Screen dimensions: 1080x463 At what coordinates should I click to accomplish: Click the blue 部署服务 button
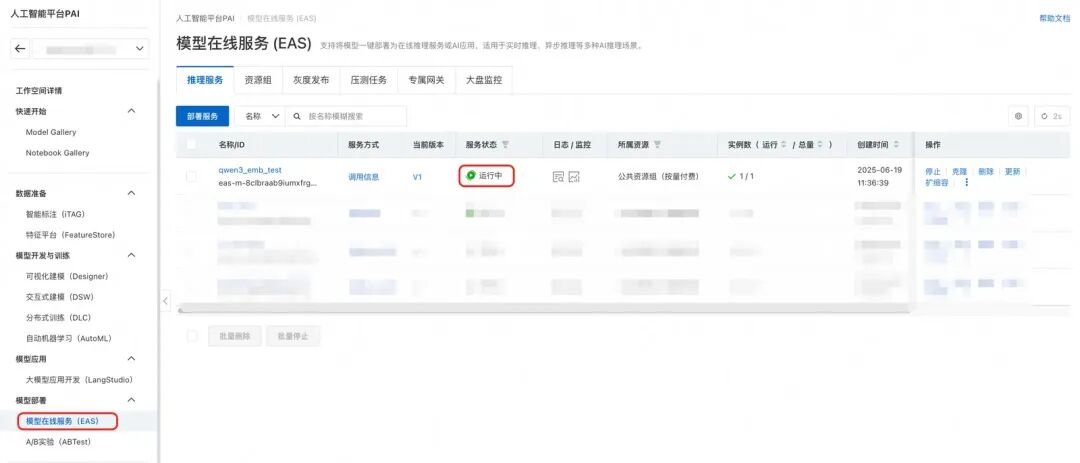tap(202, 116)
